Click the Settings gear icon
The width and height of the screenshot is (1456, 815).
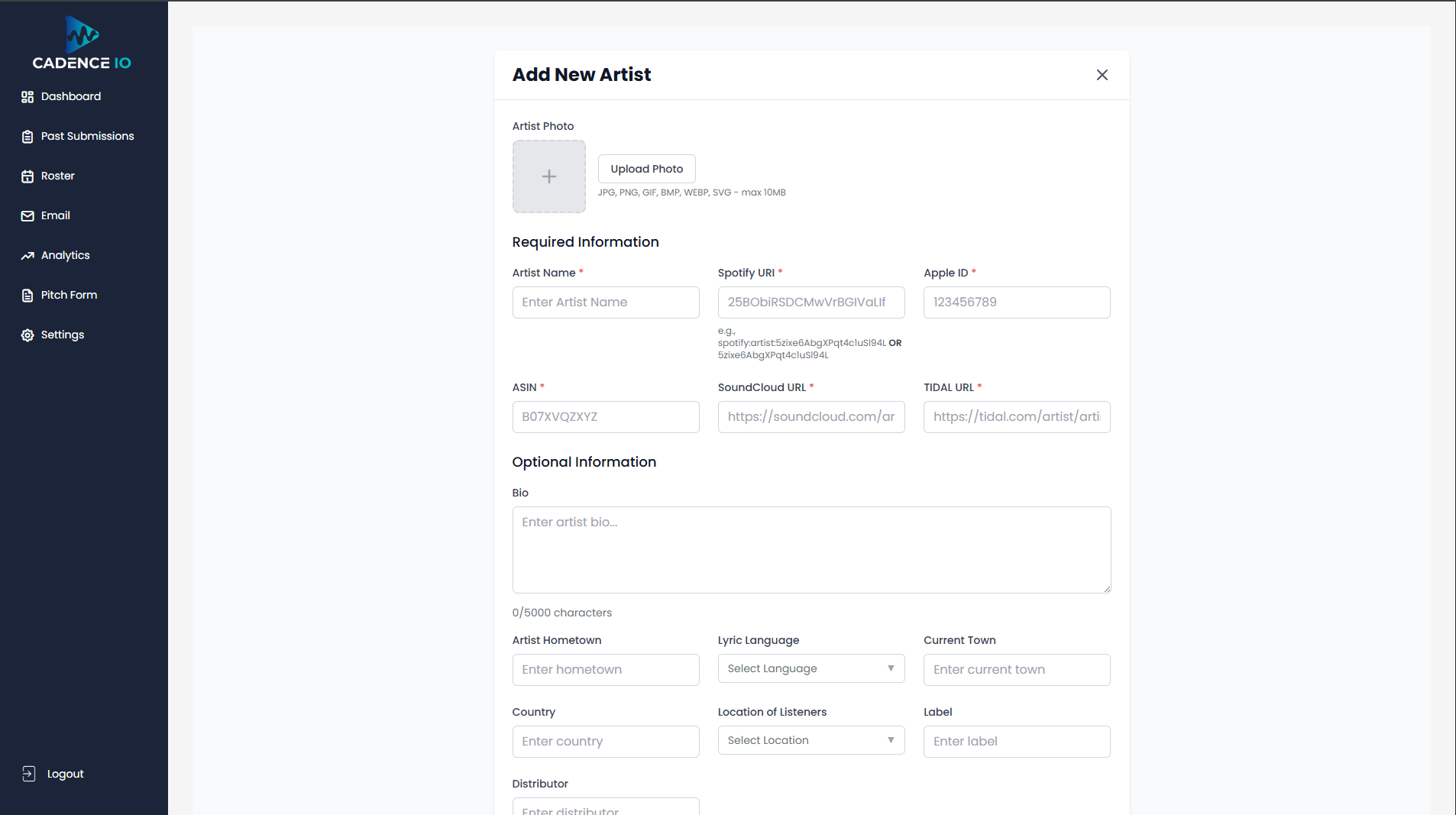(28, 335)
